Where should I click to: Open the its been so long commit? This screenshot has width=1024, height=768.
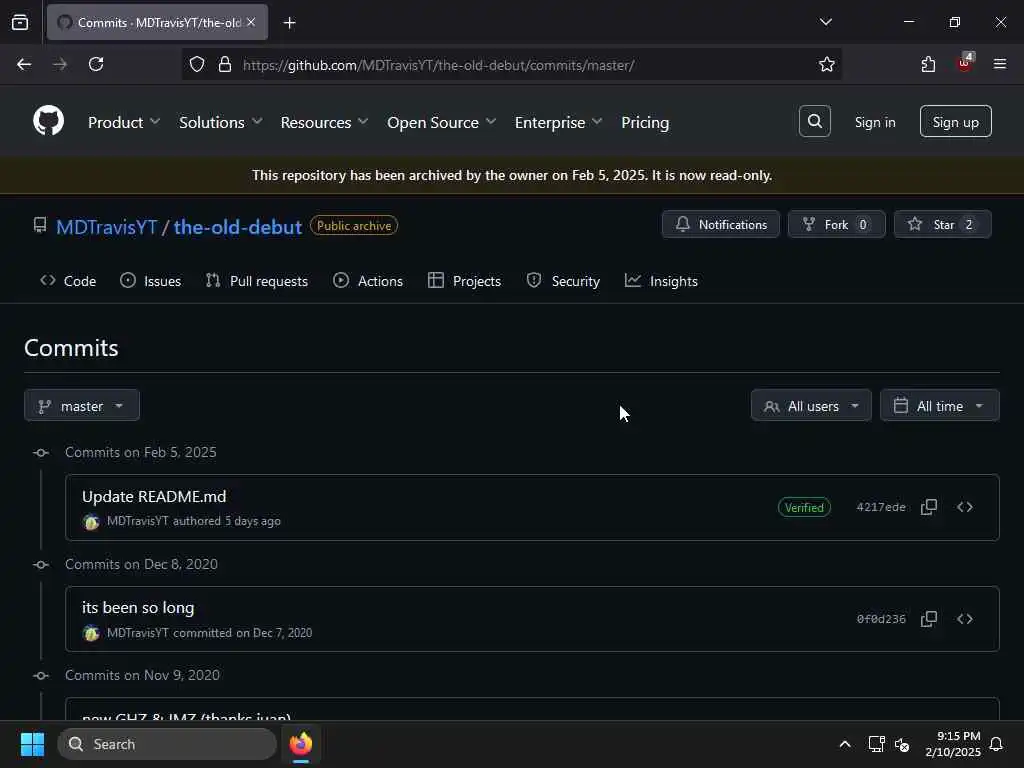coord(138,607)
